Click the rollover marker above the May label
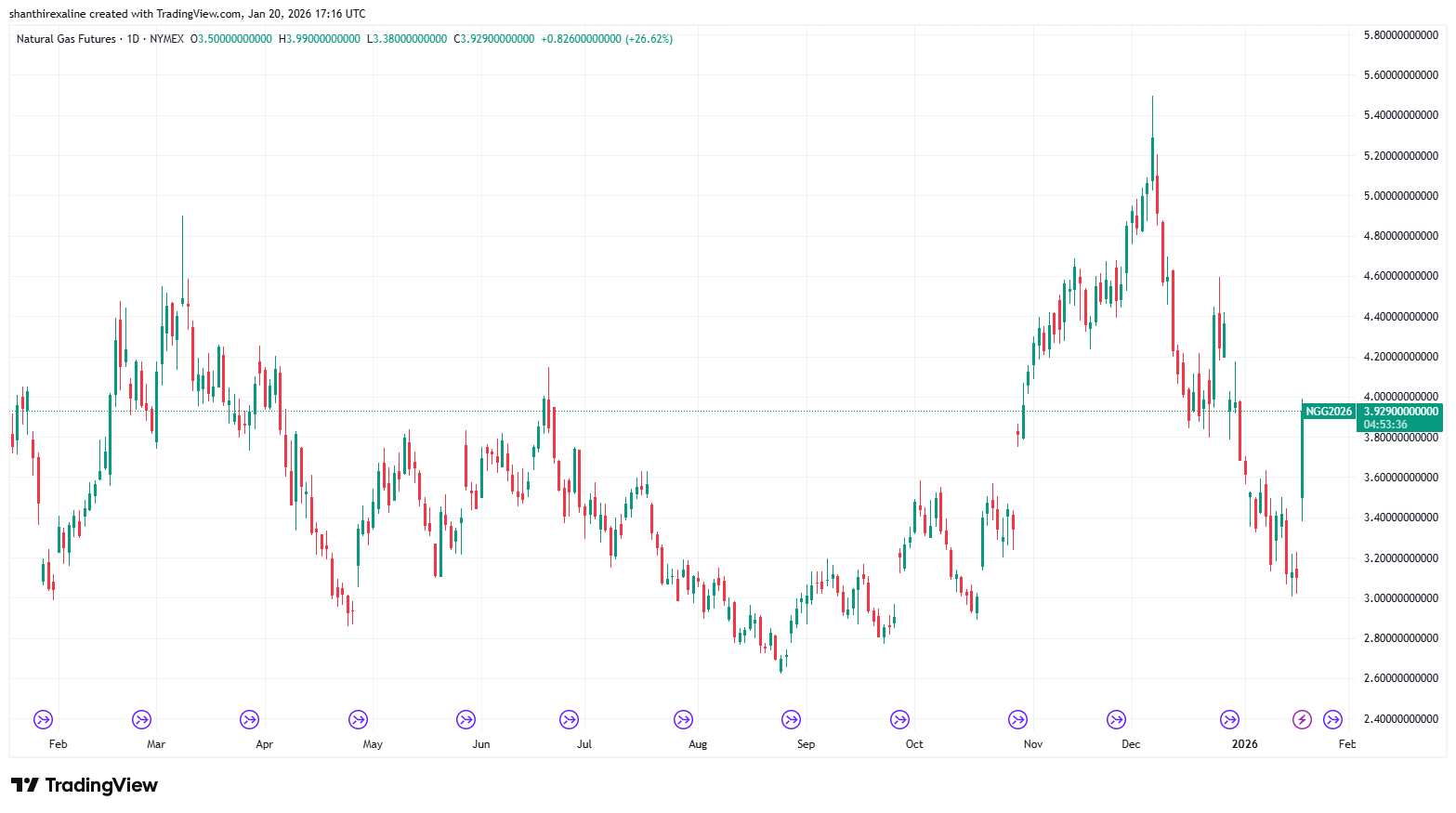 point(358,719)
